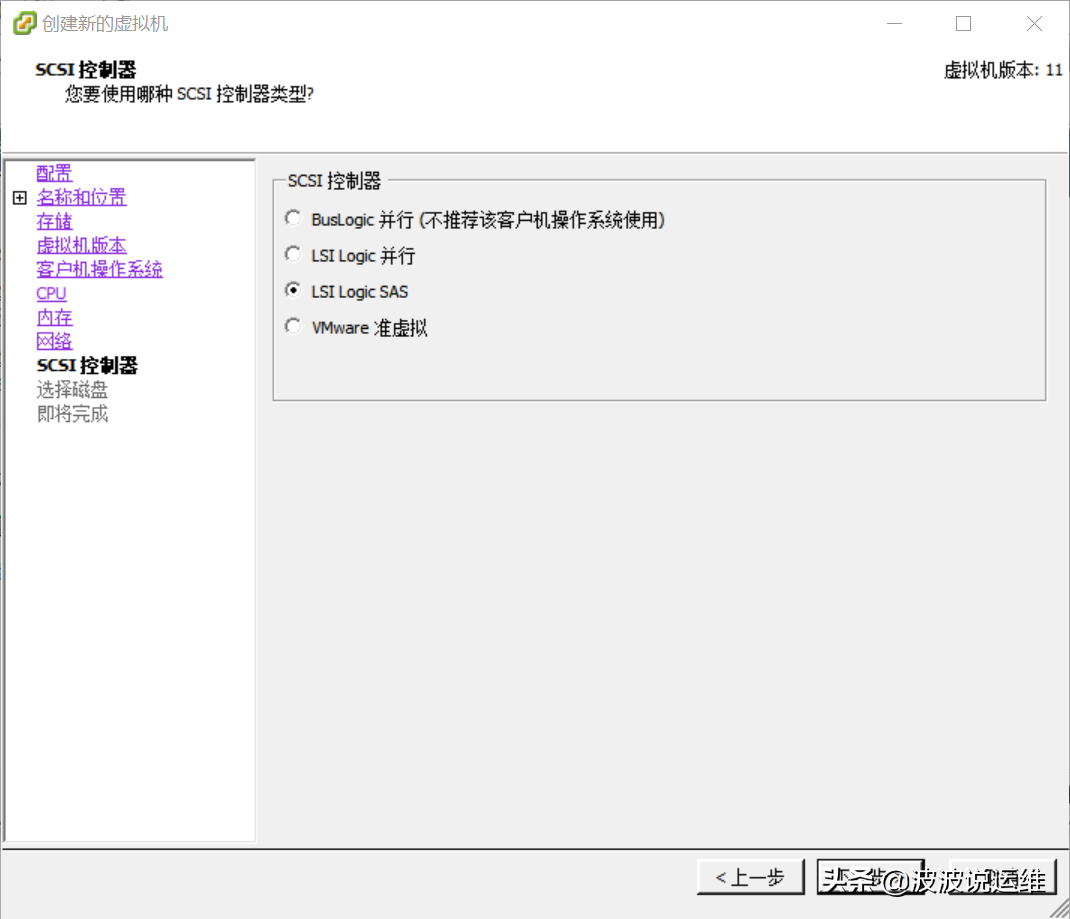1070x919 pixels.
Task: Click the SCSI 控制器 heading text
Action: [86, 70]
